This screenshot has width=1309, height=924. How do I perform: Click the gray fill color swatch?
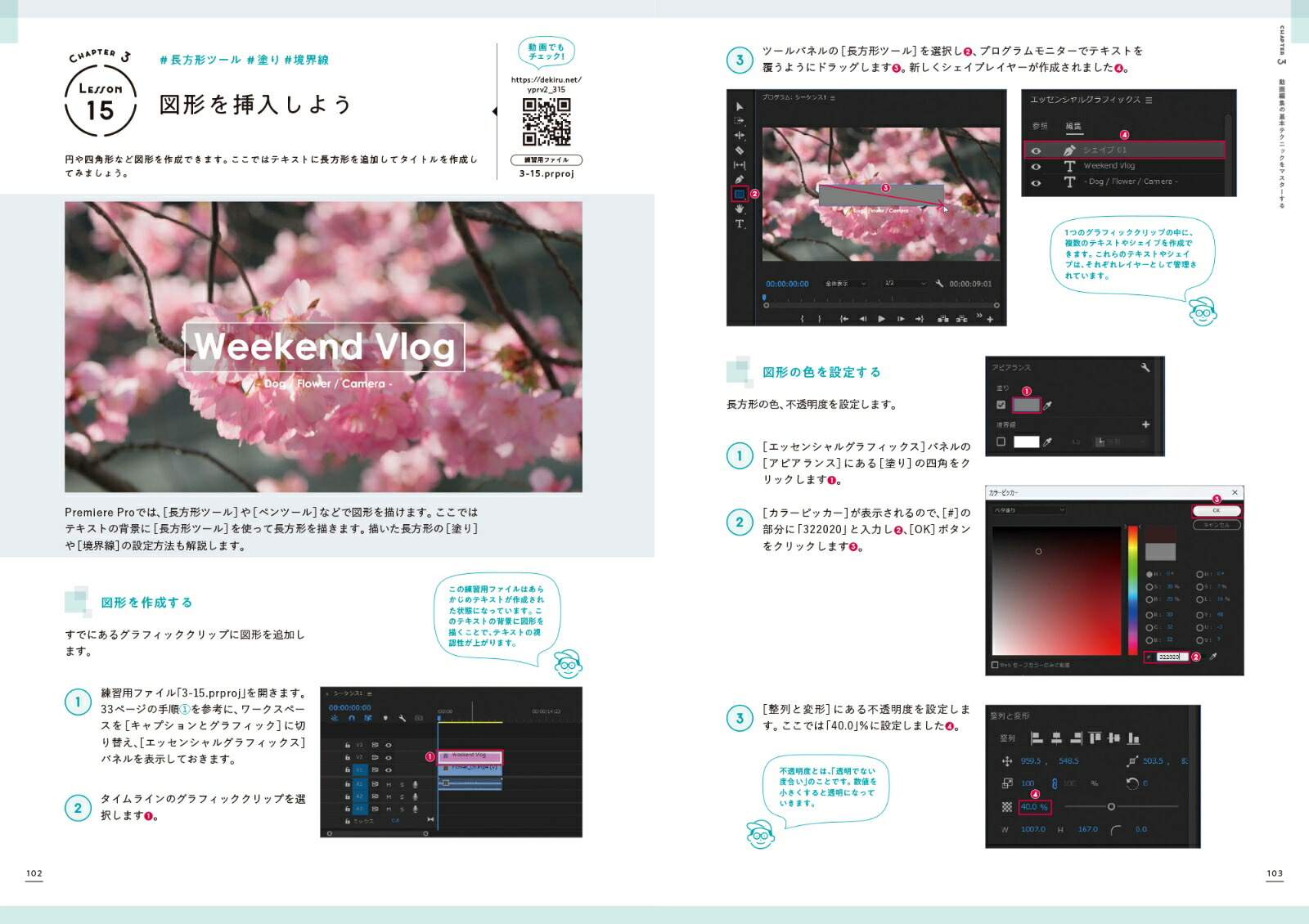[x=1026, y=405]
